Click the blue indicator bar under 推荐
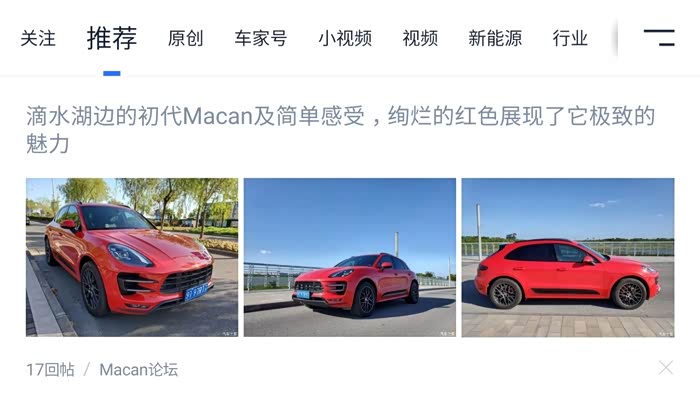Viewport: 700px width, 408px height. point(112,73)
